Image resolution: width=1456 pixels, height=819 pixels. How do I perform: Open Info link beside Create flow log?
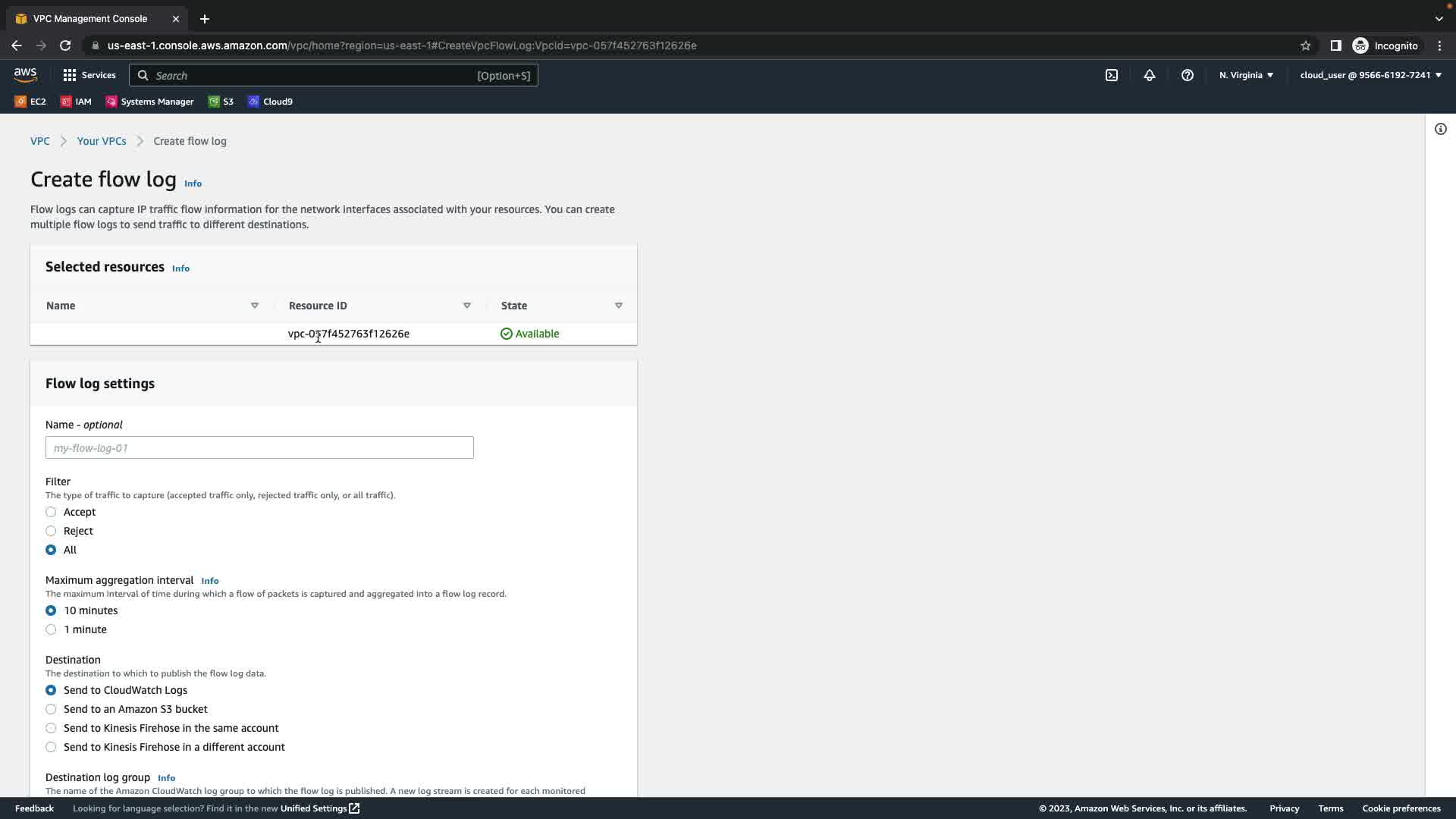tap(193, 184)
